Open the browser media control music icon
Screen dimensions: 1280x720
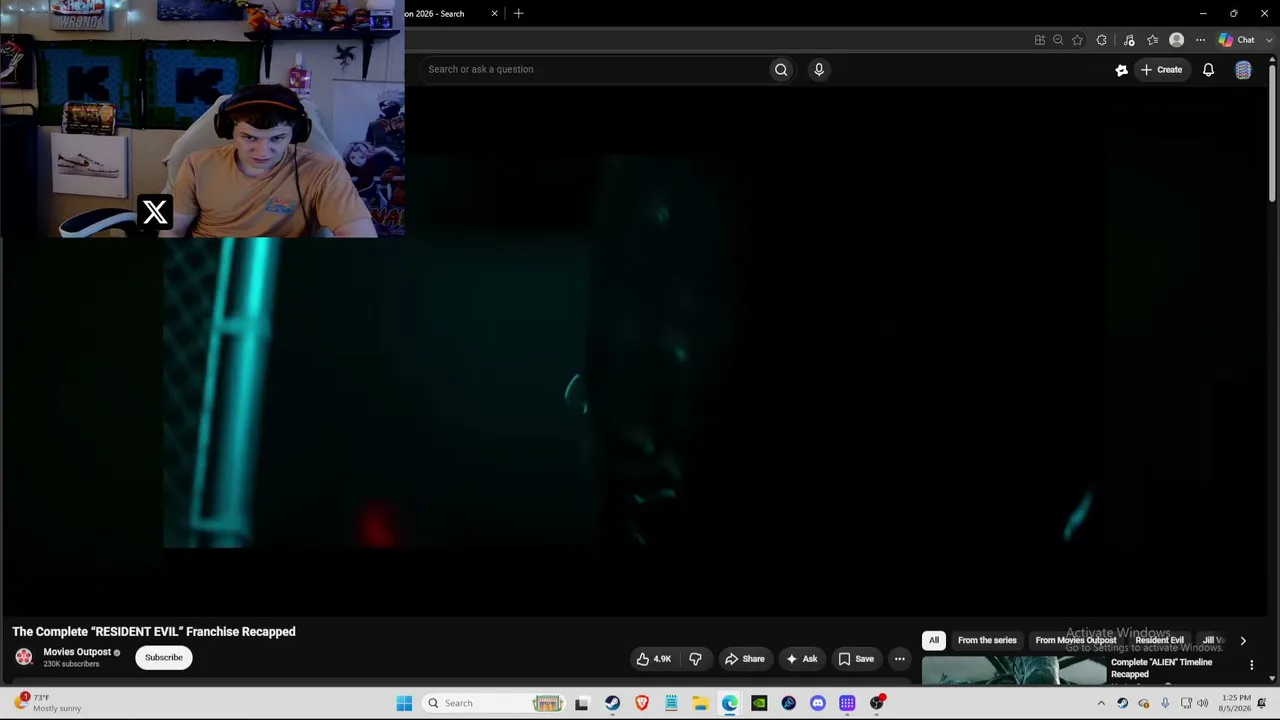pos(1129,40)
